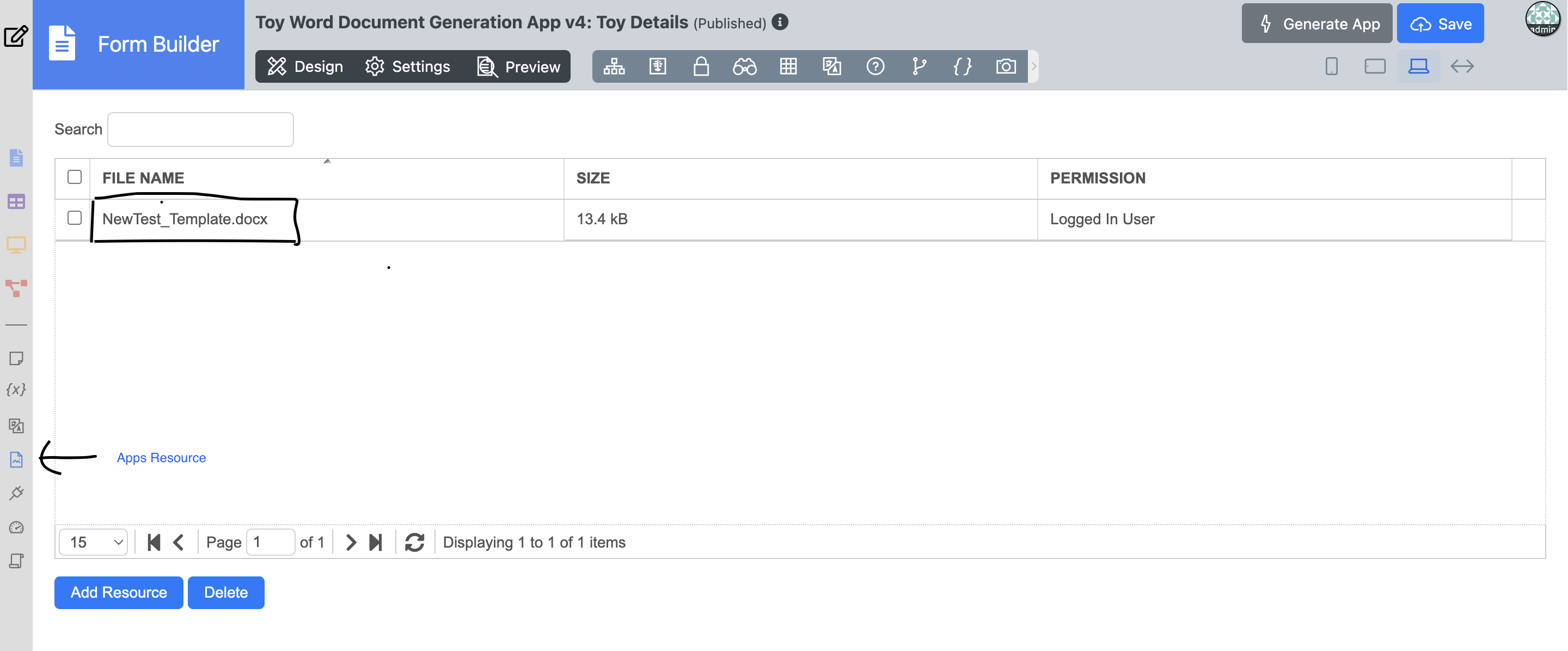Viewport: 1568px width, 651px height.
Task: Sort by the FILE NAME column header
Action: click(x=143, y=177)
